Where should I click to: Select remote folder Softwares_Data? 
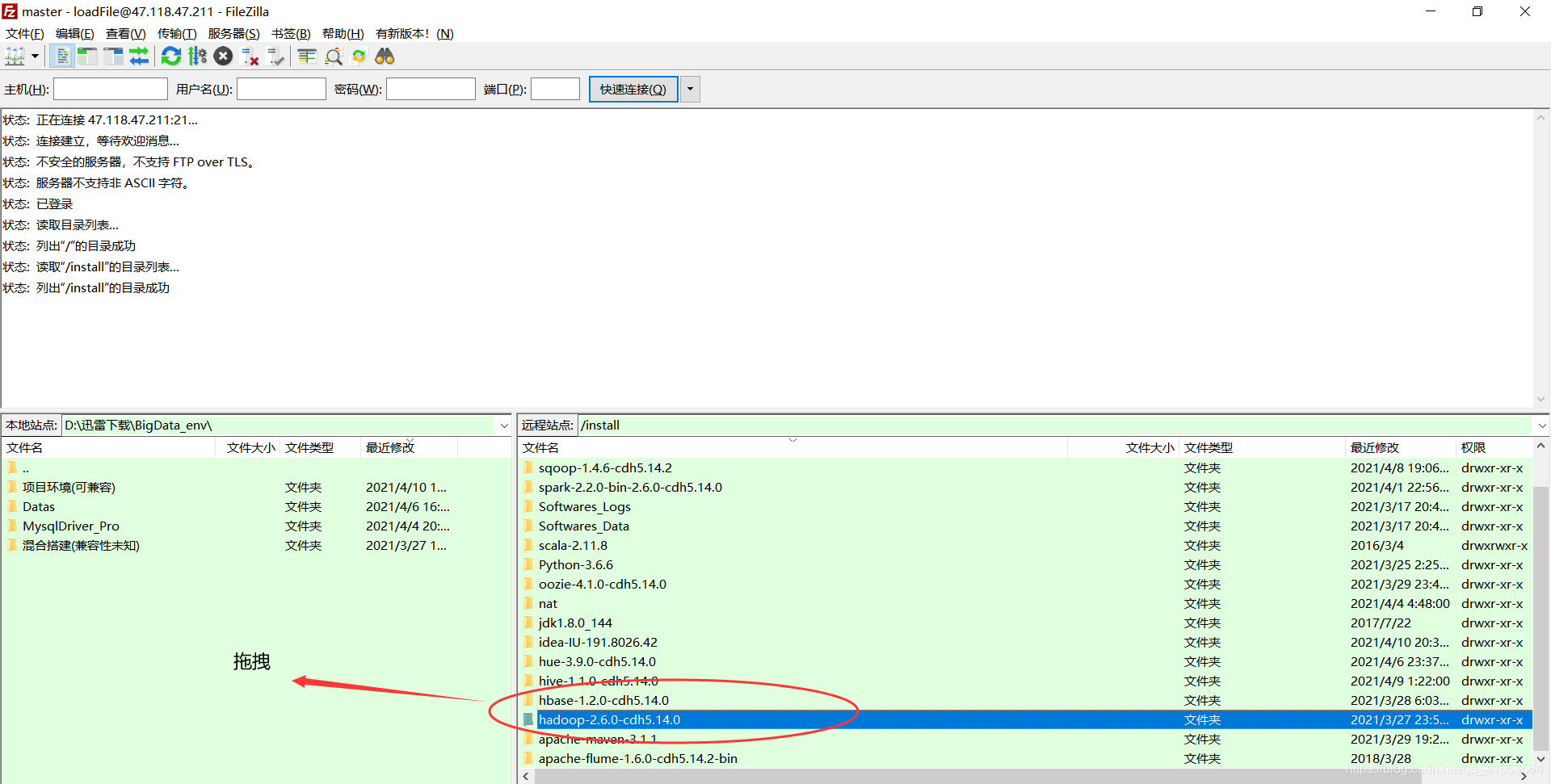tap(1025, 526)
